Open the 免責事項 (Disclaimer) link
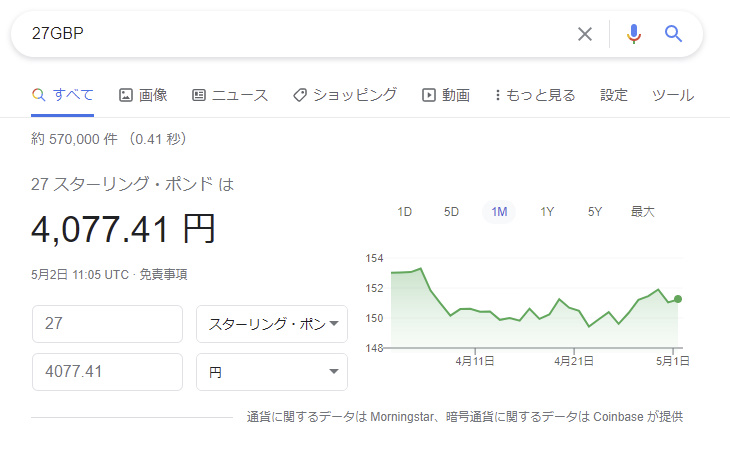 click(163, 273)
